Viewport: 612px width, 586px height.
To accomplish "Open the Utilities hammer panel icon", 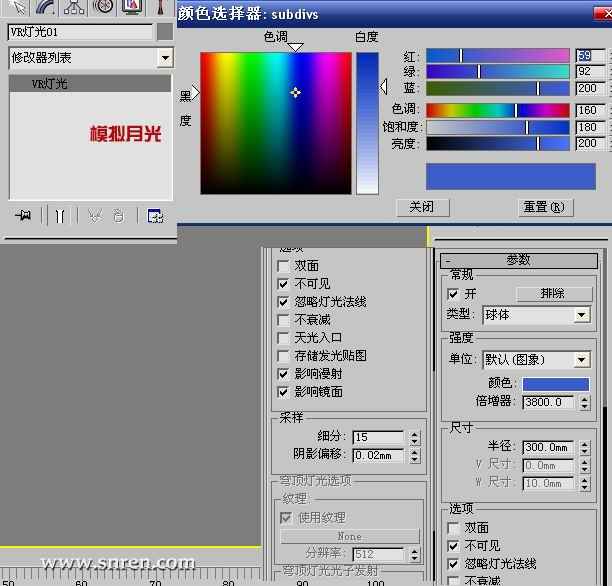I will 160,7.
